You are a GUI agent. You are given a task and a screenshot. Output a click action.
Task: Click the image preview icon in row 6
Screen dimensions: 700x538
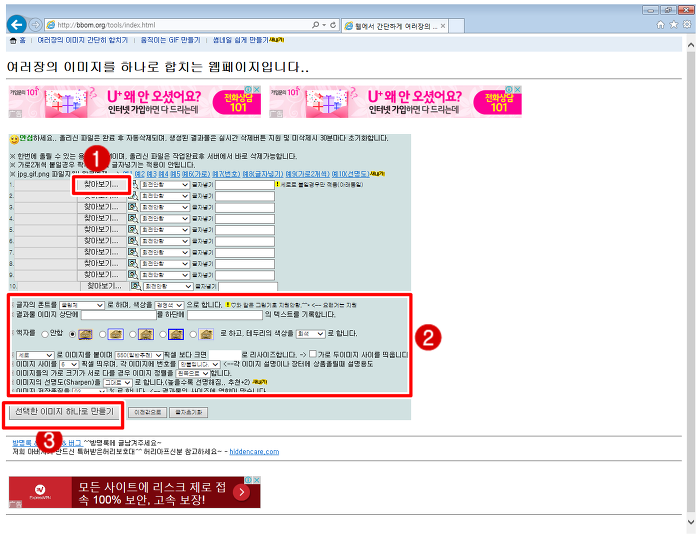coord(133,241)
